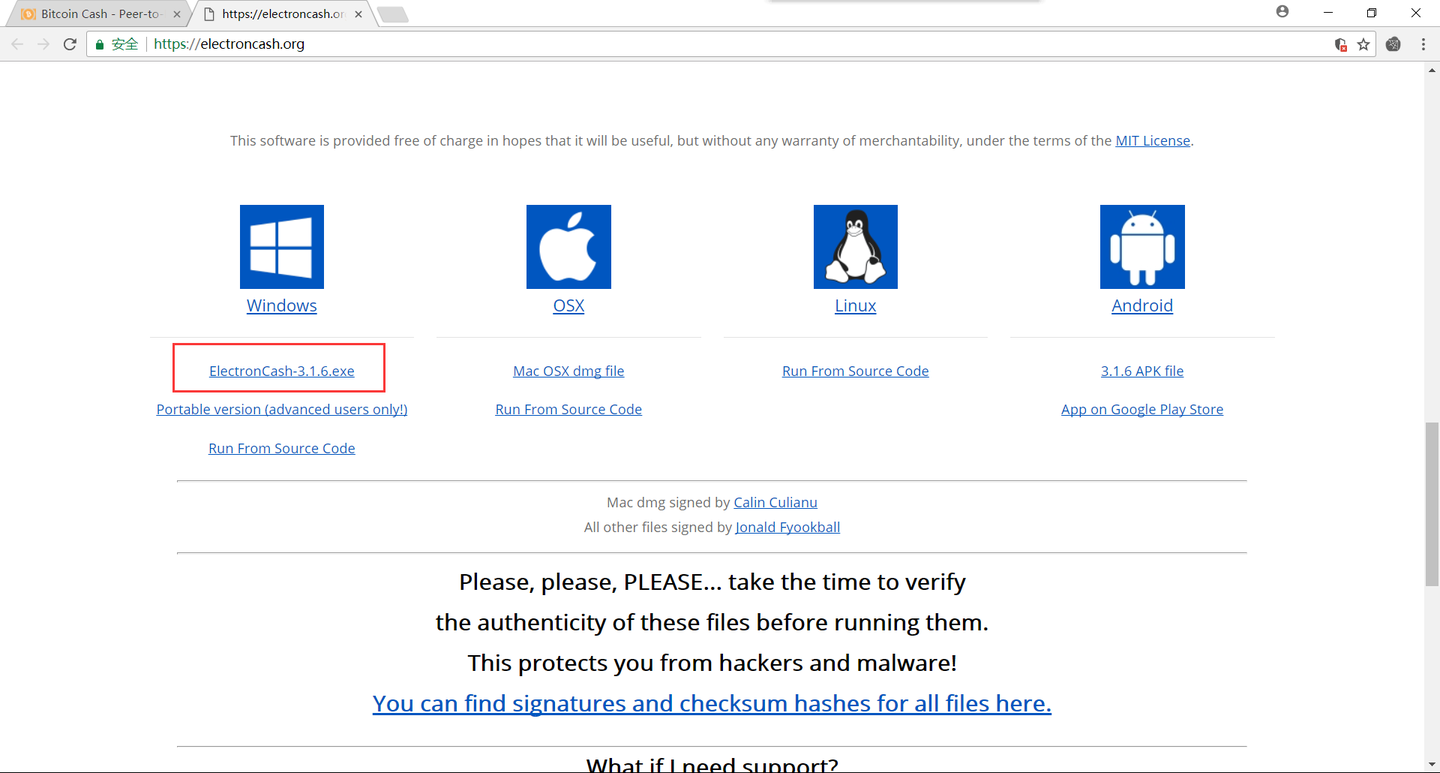Click the green secure padlock icon

tap(99, 44)
